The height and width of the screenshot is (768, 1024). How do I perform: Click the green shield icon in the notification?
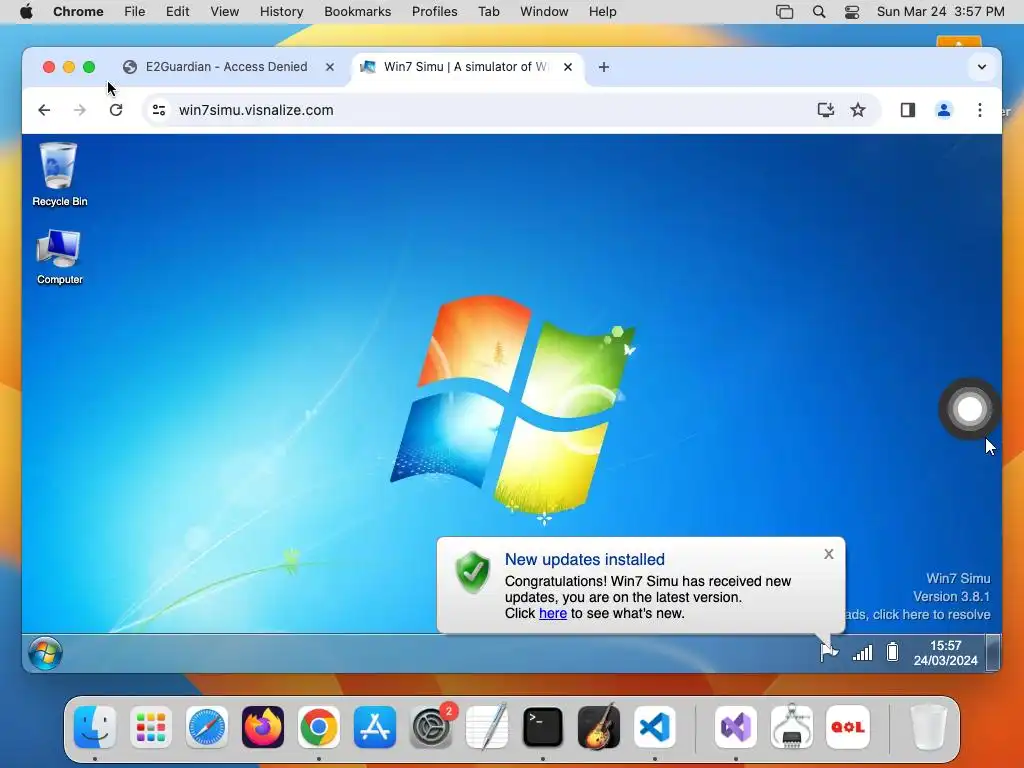click(472, 572)
